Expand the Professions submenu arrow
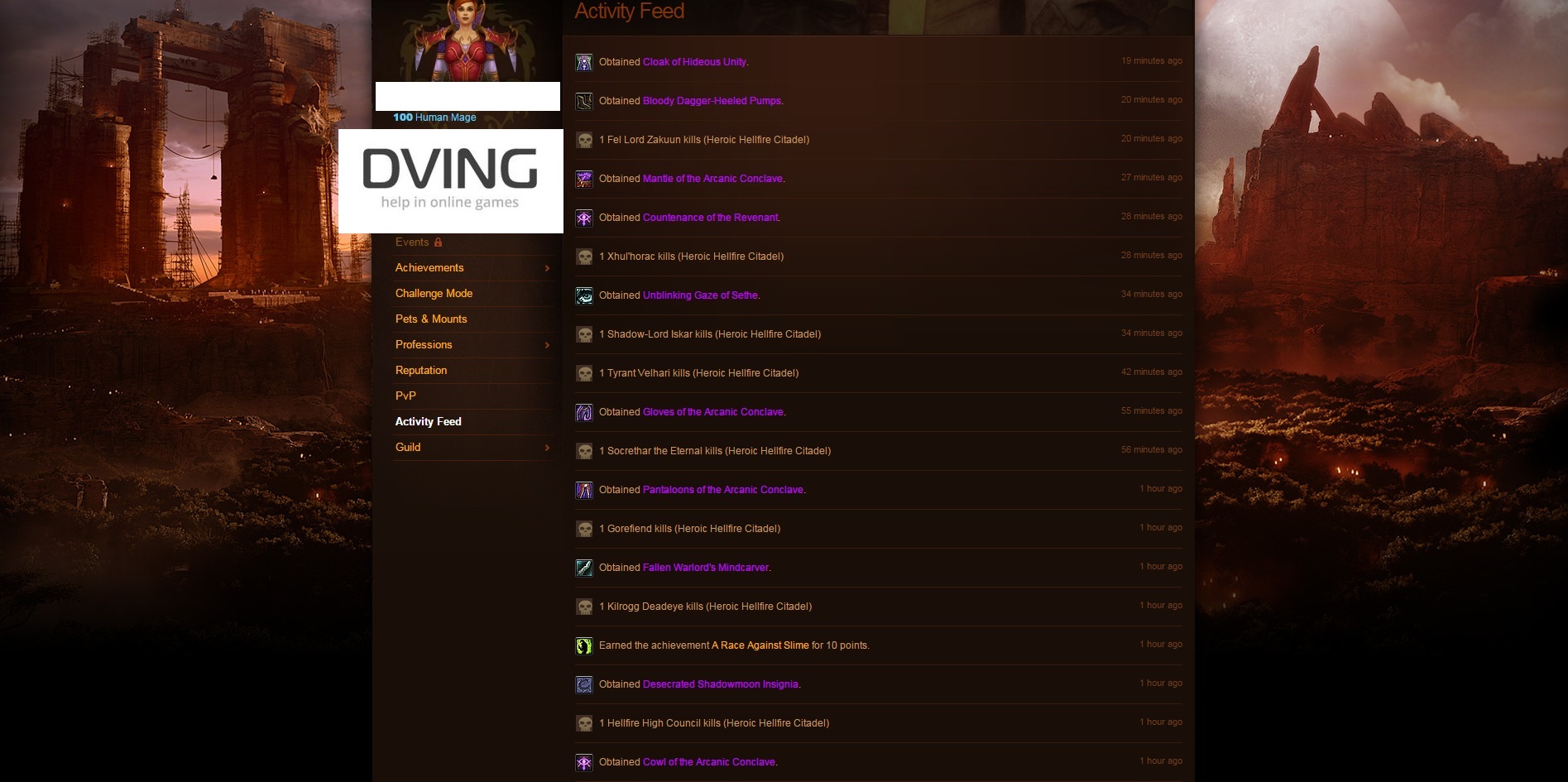The width and height of the screenshot is (1568, 782). pyautogui.click(x=547, y=345)
